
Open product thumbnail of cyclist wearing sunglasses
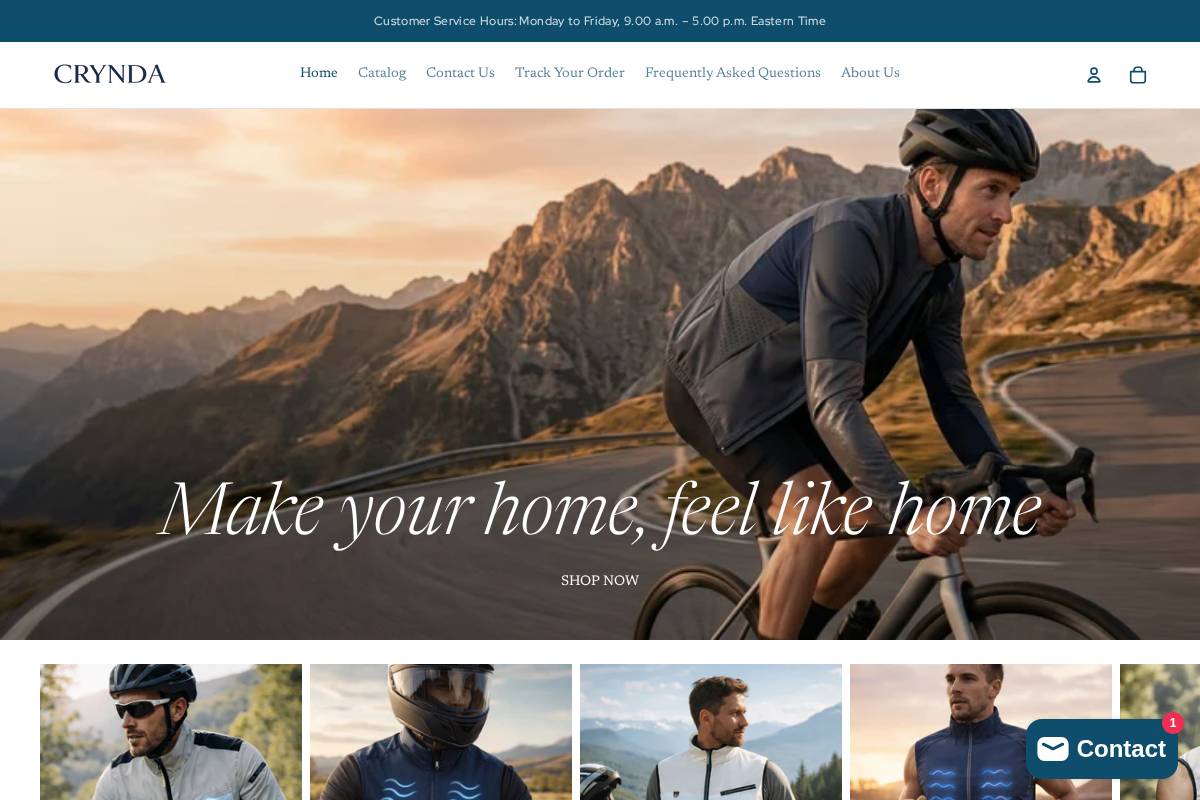coord(171,732)
